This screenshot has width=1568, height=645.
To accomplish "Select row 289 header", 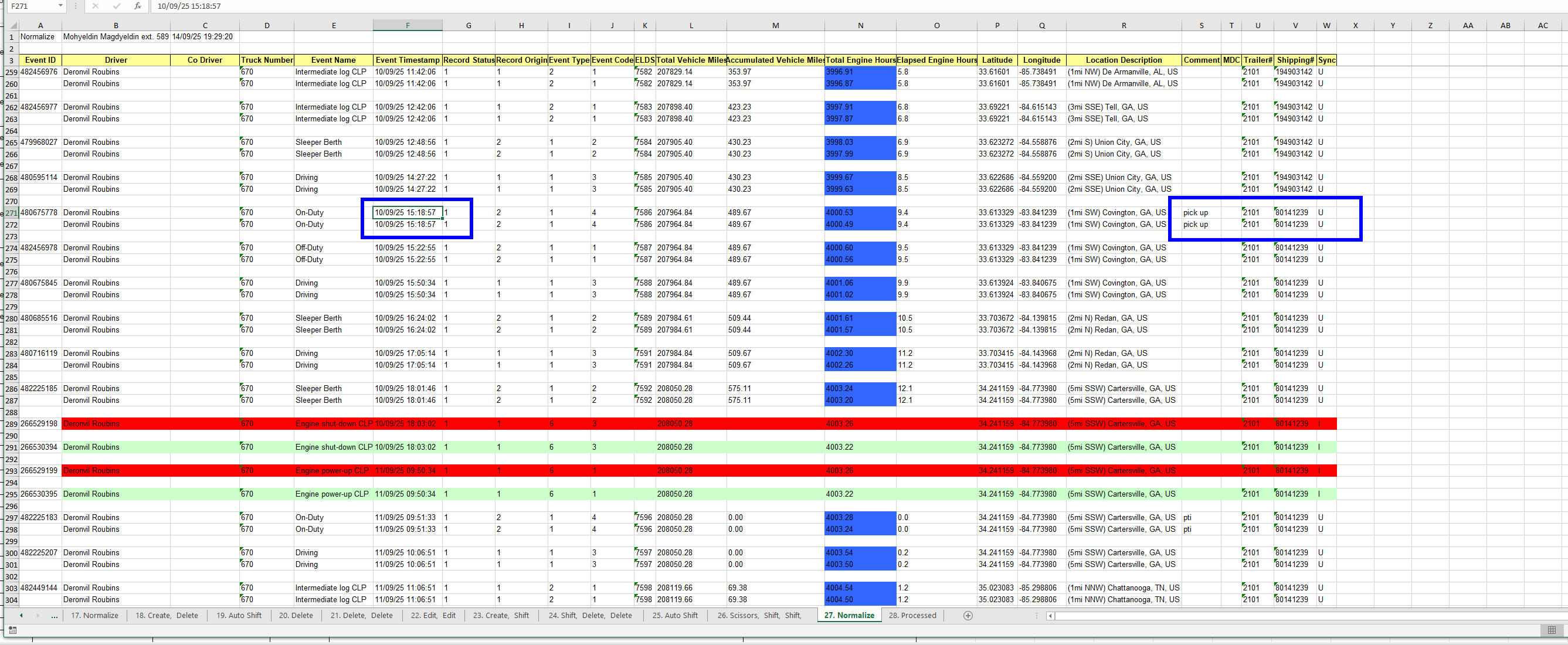I will (12, 424).
